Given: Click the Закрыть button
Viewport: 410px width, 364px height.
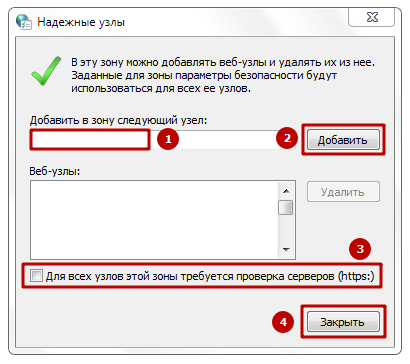Looking at the screenshot, I should pyautogui.click(x=343, y=322).
